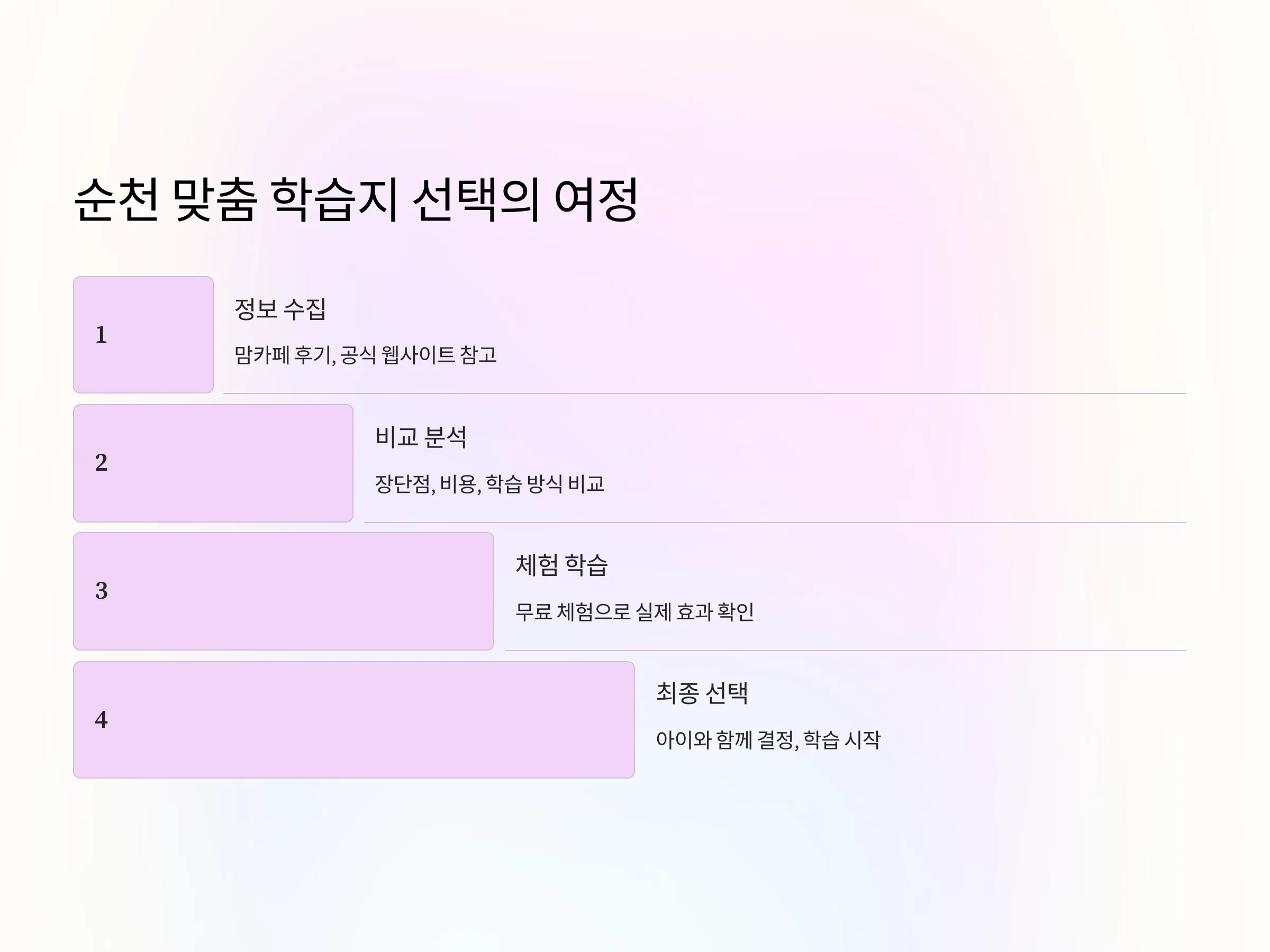Select the step 4 purple box

click(x=353, y=720)
